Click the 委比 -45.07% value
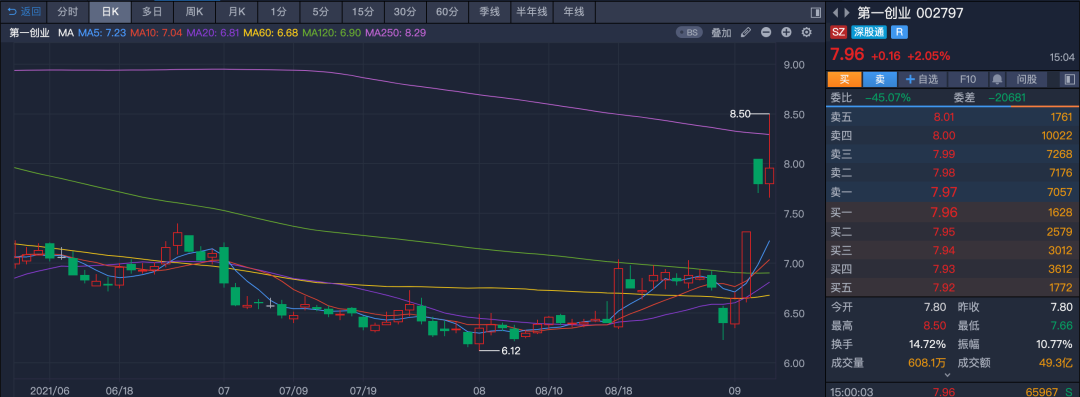The height and width of the screenshot is (397, 1080). tap(888, 98)
